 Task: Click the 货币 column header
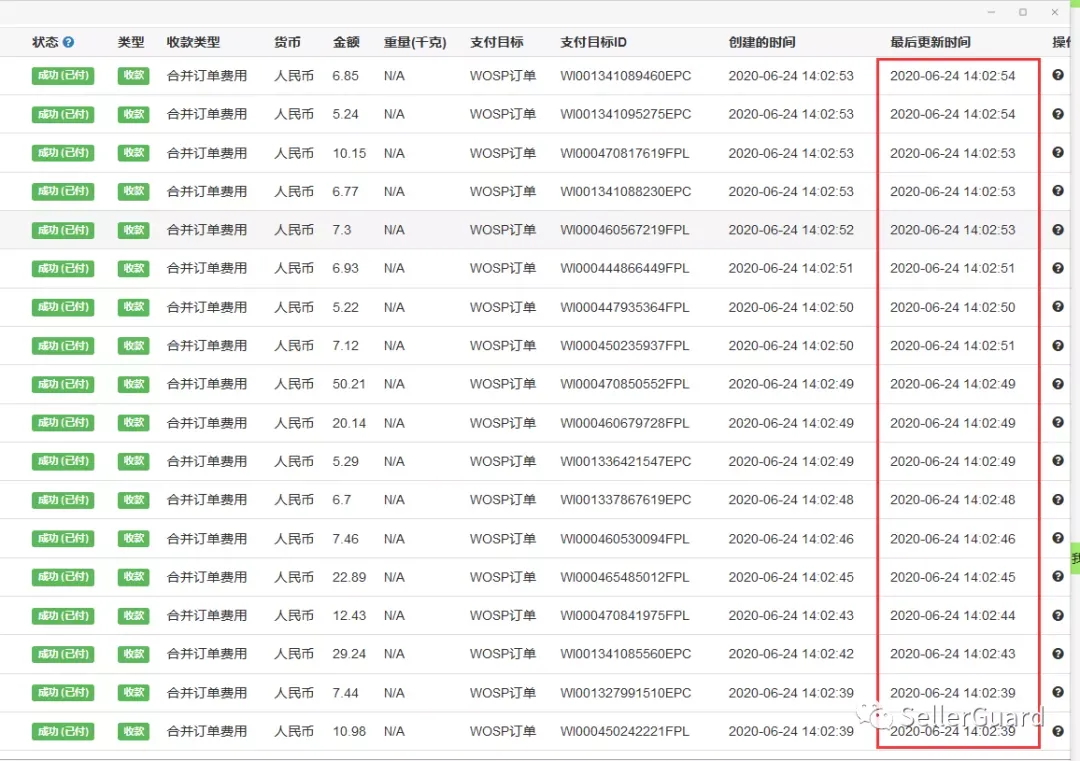(287, 42)
